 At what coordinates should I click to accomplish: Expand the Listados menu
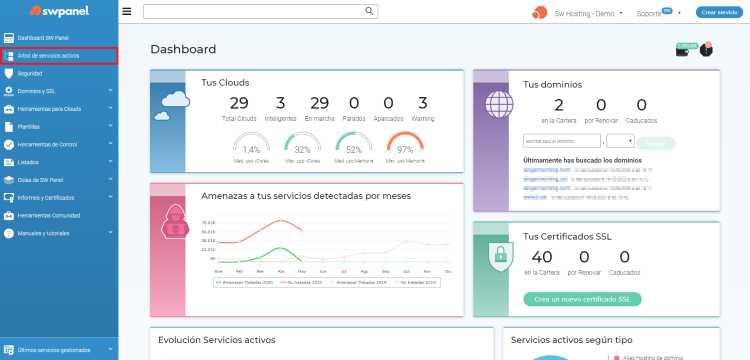[110, 161]
